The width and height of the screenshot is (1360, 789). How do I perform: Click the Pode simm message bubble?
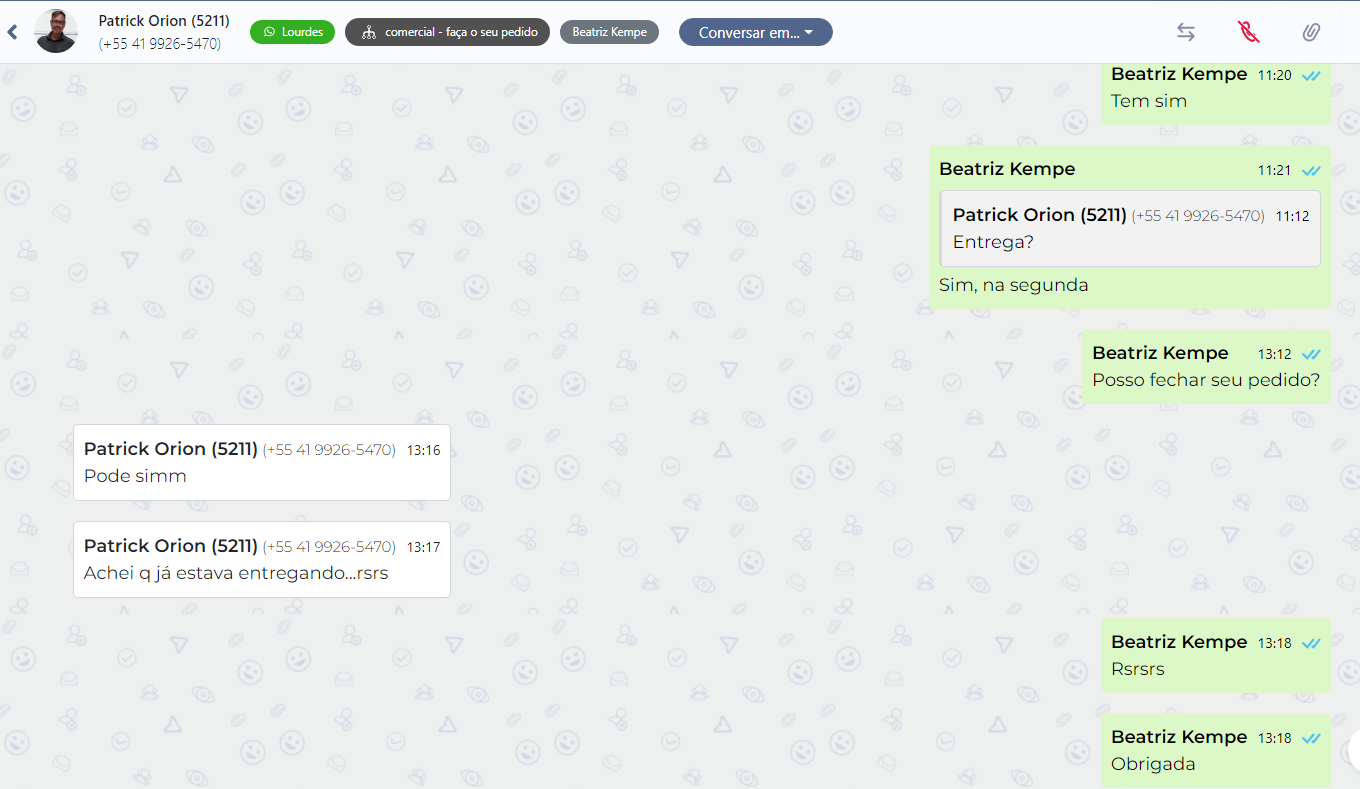point(261,463)
